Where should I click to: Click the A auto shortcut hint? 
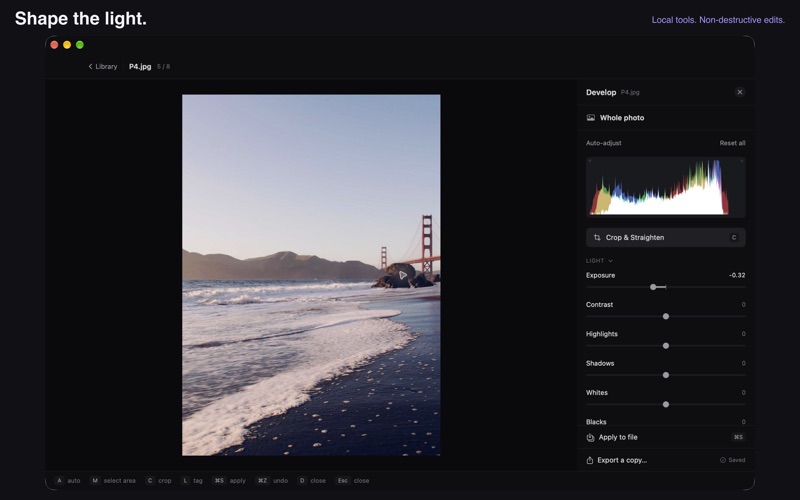point(68,481)
